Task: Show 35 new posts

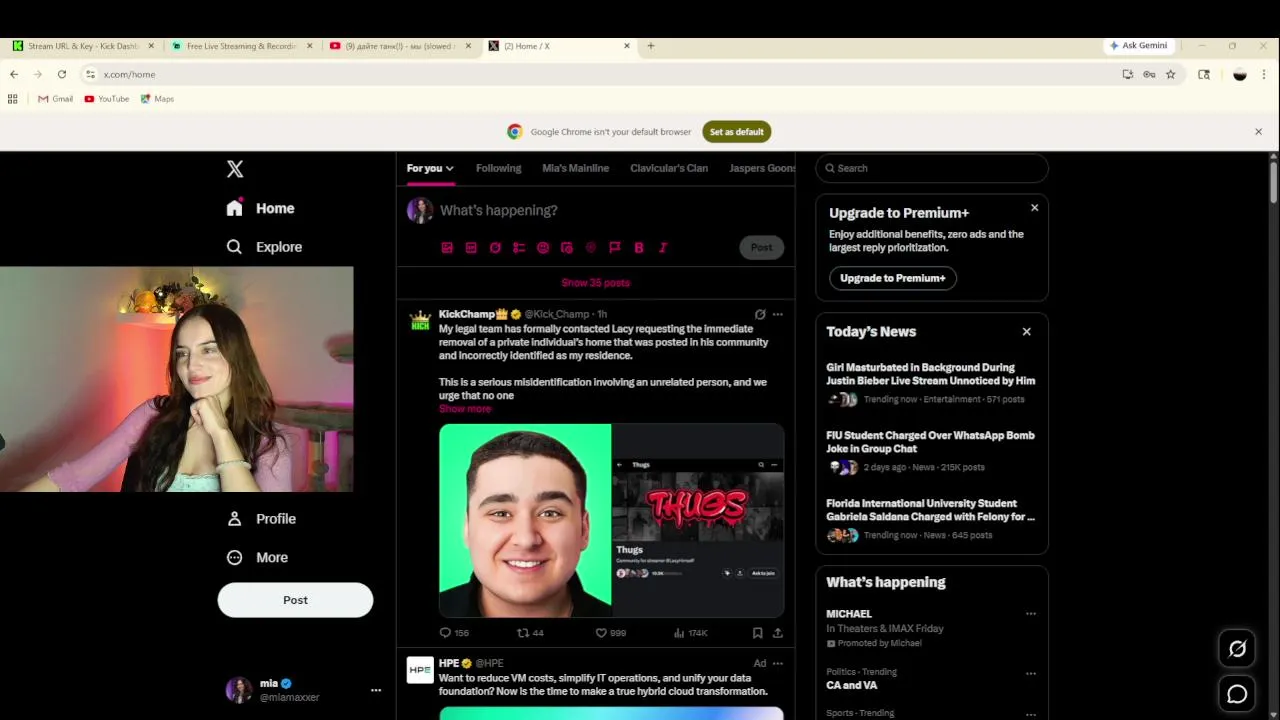Action: (x=595, y=283)
